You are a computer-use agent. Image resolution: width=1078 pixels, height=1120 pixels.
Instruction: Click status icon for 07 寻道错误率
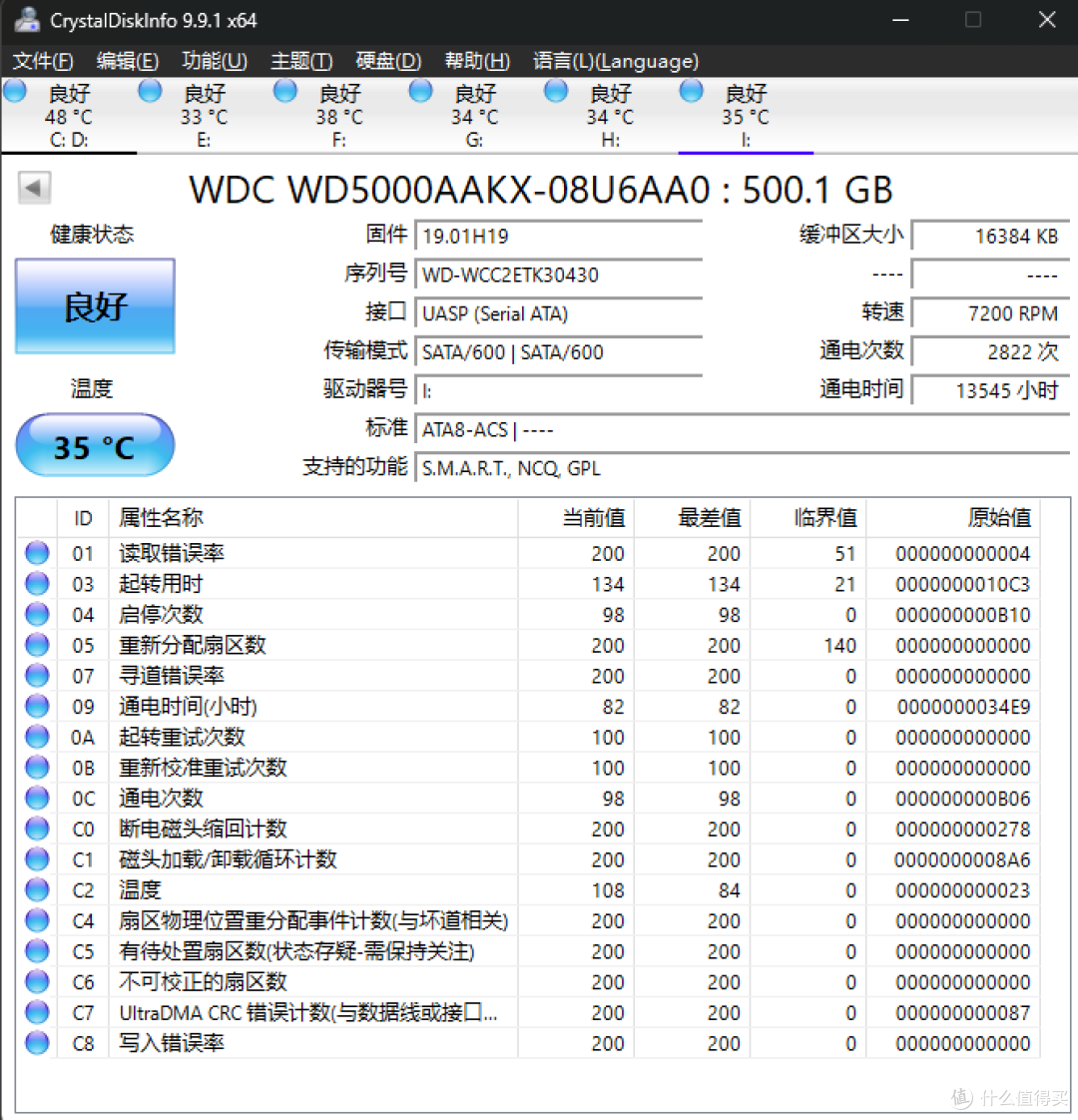pyautogui.click(x=37, y=676)
